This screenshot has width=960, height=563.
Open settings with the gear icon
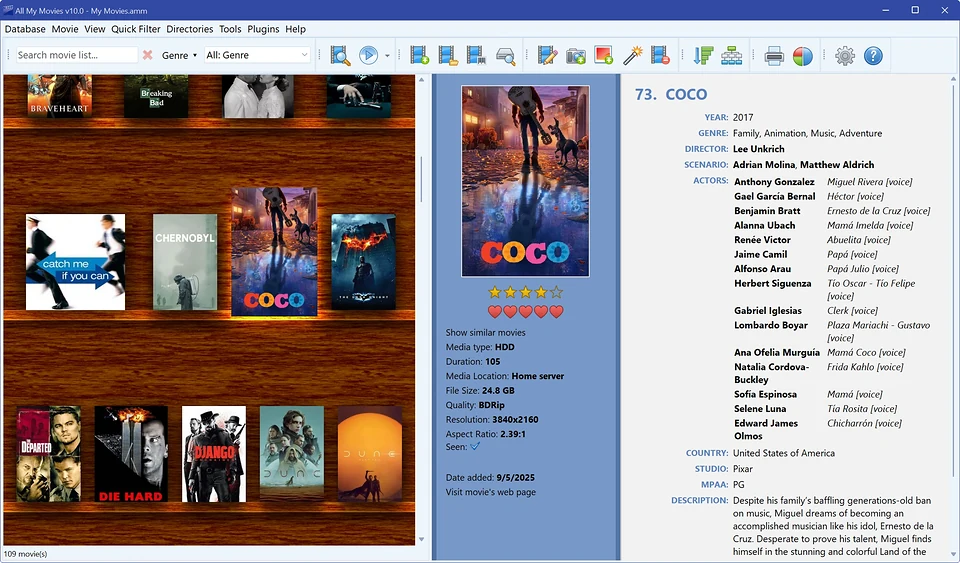tap(845, 56)
